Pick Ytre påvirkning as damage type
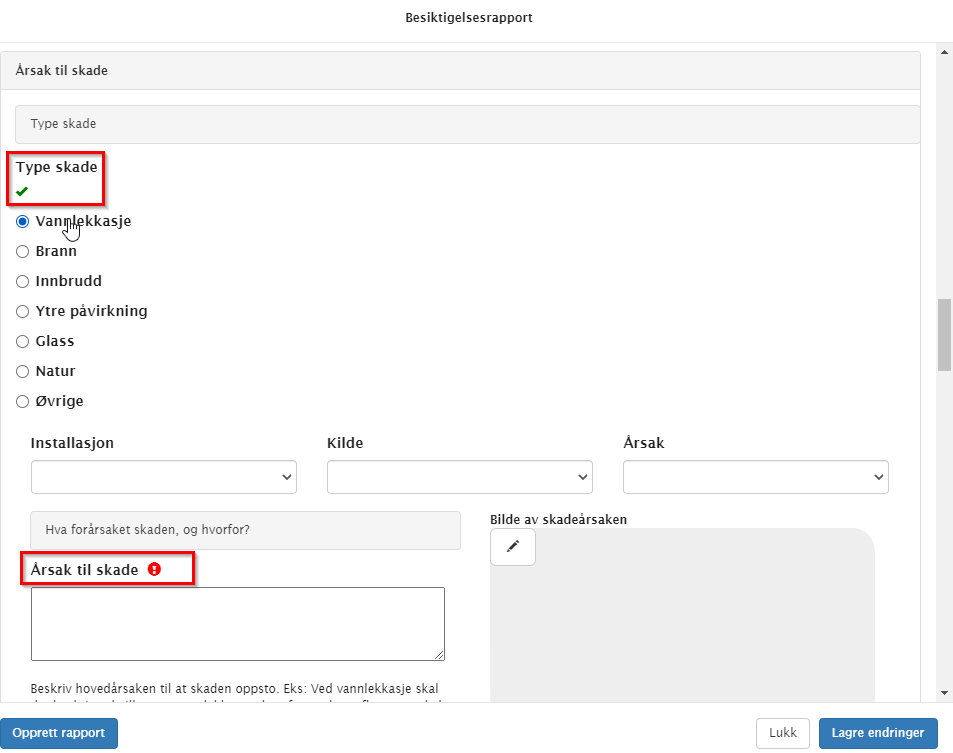 pos(23,312)
